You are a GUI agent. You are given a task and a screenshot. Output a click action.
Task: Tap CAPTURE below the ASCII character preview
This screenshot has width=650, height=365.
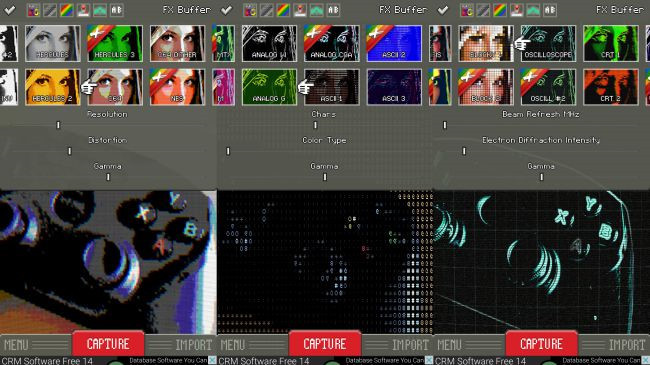325,344
